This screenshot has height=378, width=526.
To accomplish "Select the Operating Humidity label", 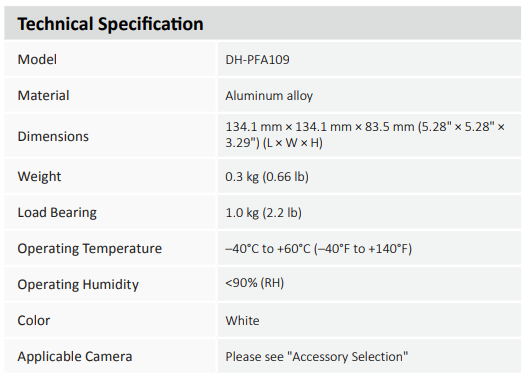I will [78, 284].
